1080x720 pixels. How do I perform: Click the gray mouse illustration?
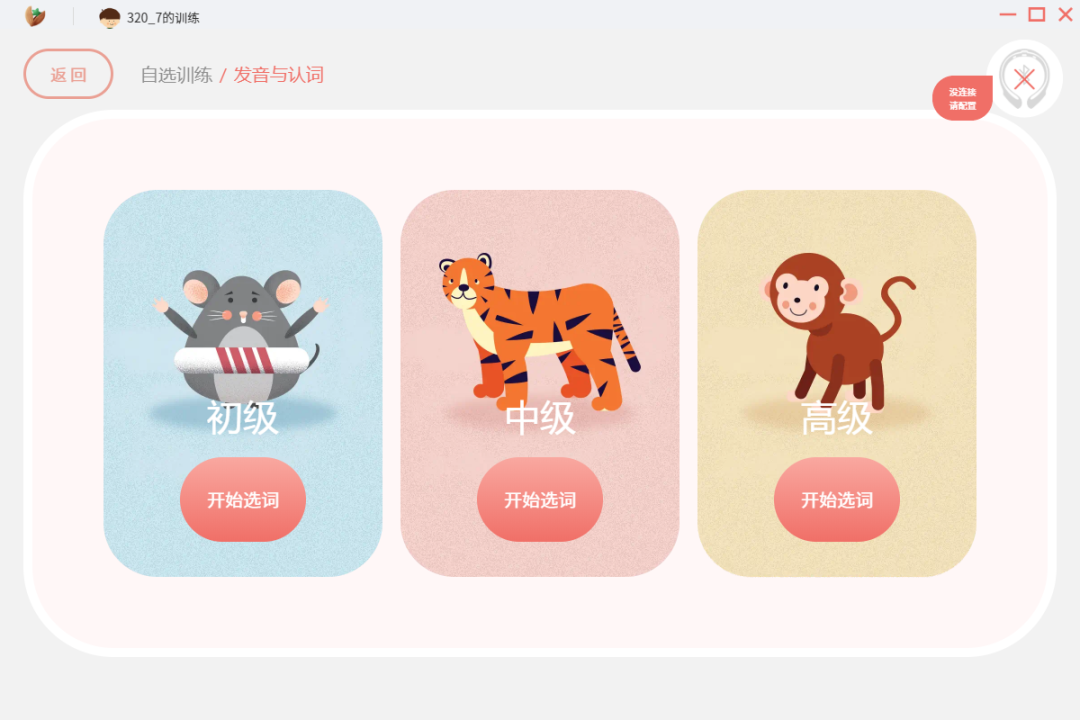[241, 336]
